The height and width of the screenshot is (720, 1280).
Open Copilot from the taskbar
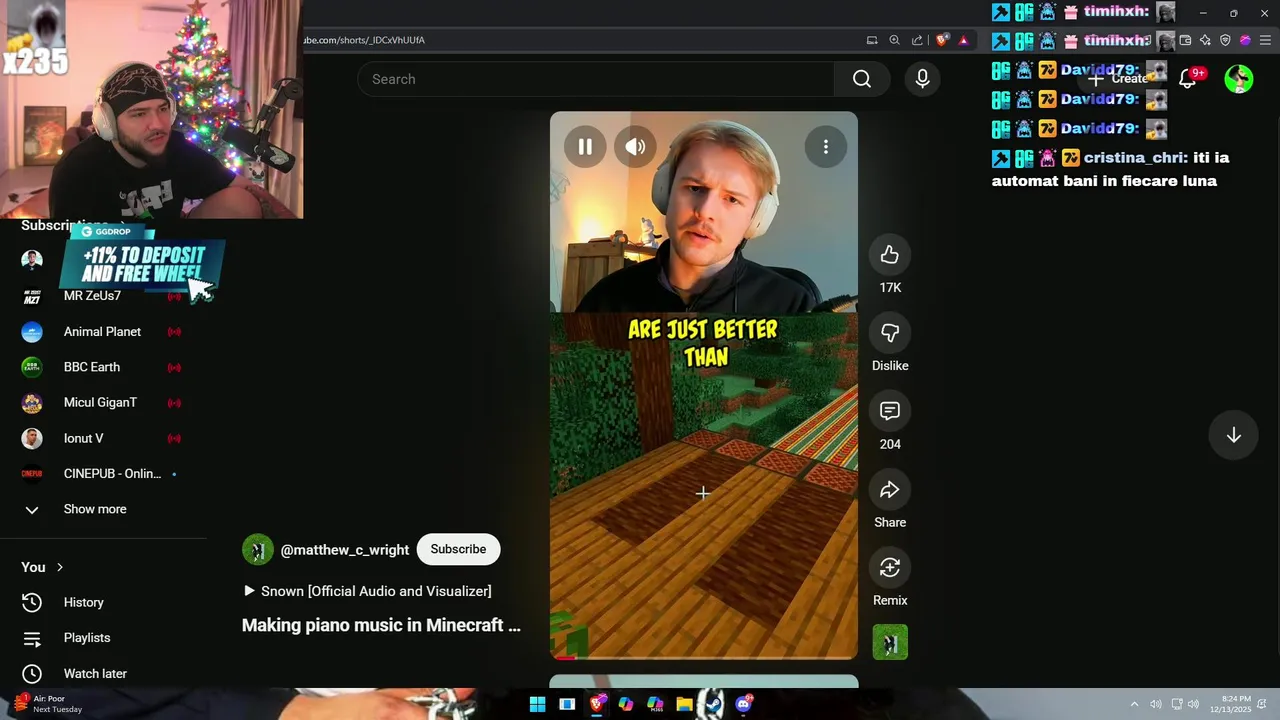pyautogui.click(x=626, y=704)
